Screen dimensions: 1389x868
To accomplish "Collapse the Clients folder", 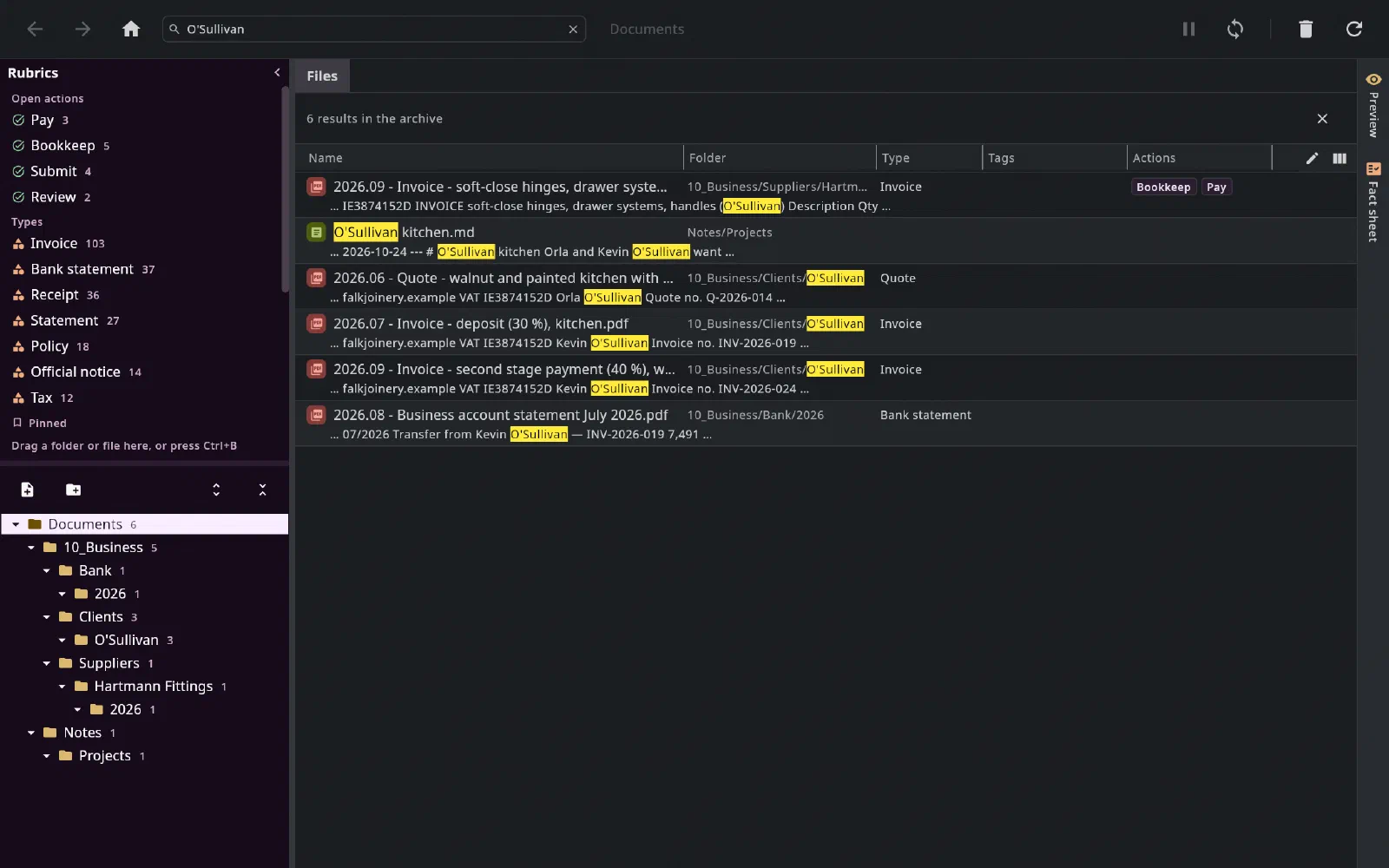I will [47, 617].
